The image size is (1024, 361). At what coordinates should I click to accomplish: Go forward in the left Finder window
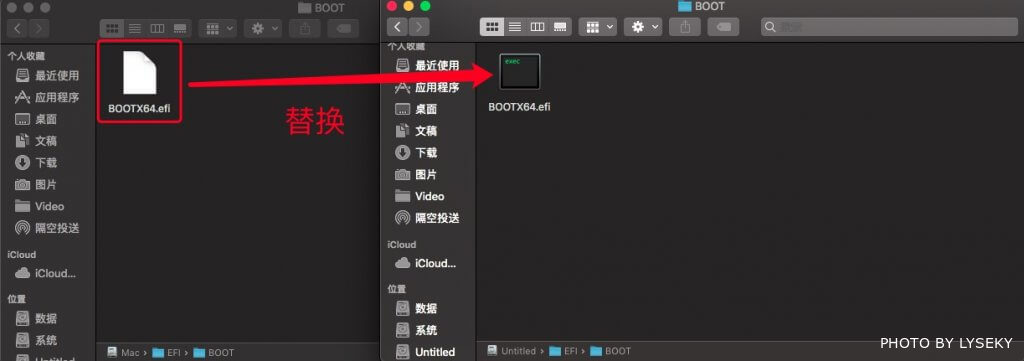pyautogui.click(x=39, y=28)
